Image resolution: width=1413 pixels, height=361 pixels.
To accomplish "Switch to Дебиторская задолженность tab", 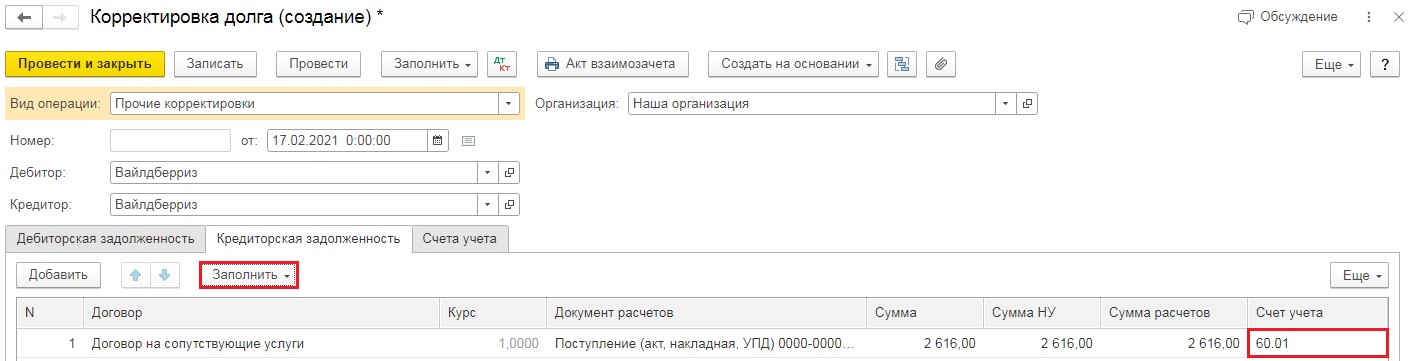I will pos(105,239).
